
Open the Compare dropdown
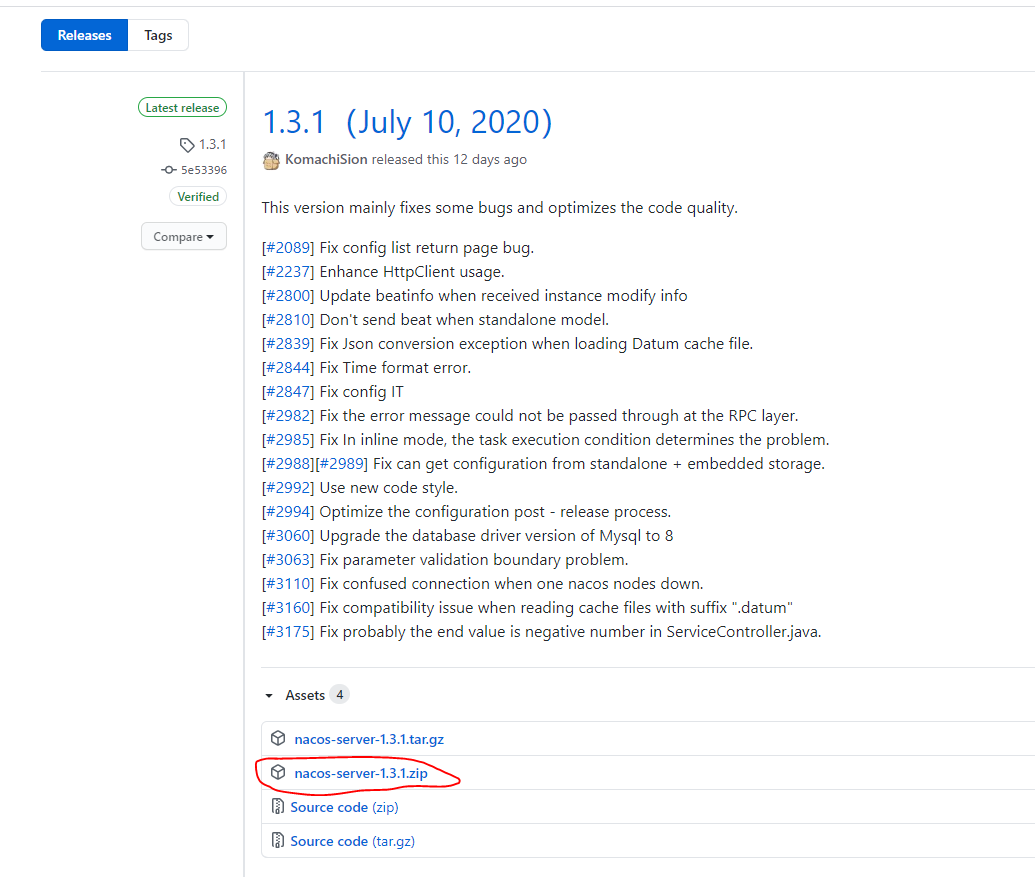click(x=183, y=236)
